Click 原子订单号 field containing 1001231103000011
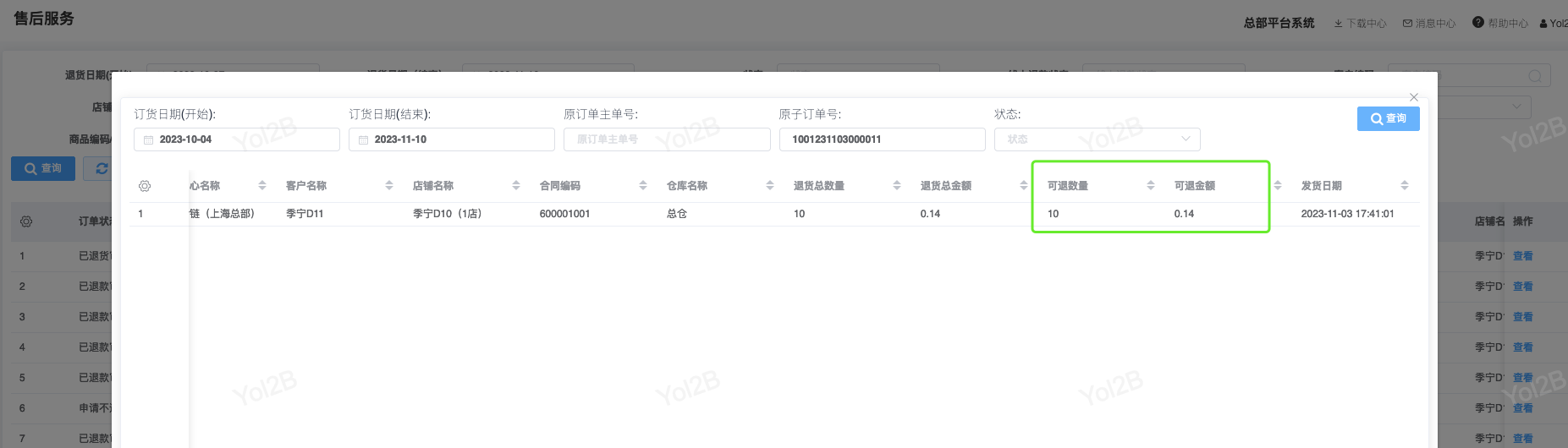This screenshot has height=448, width=1568. pos(882,139)
